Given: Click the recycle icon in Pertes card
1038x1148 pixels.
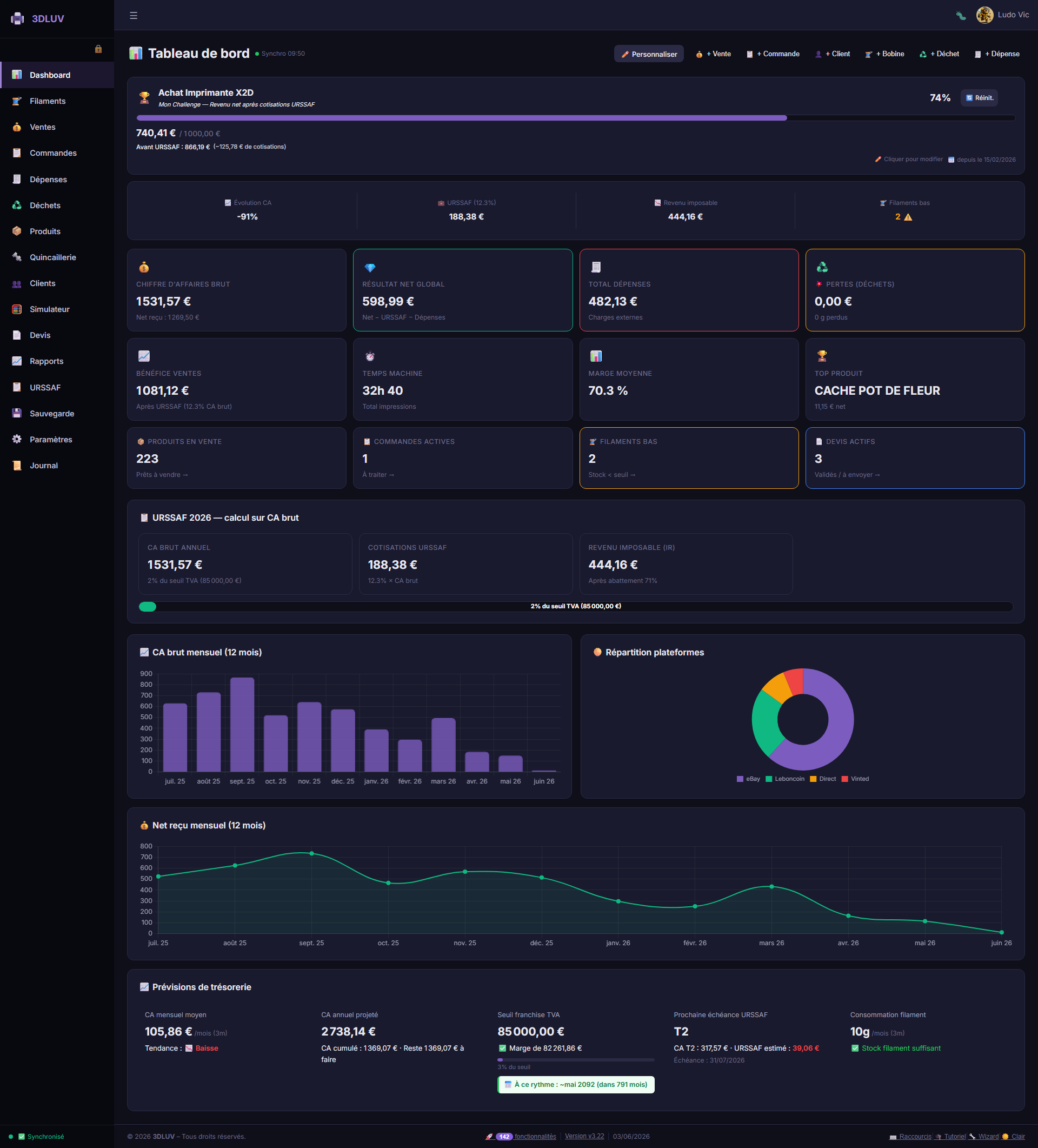Looking at the screenshot, I should point(822,267).
